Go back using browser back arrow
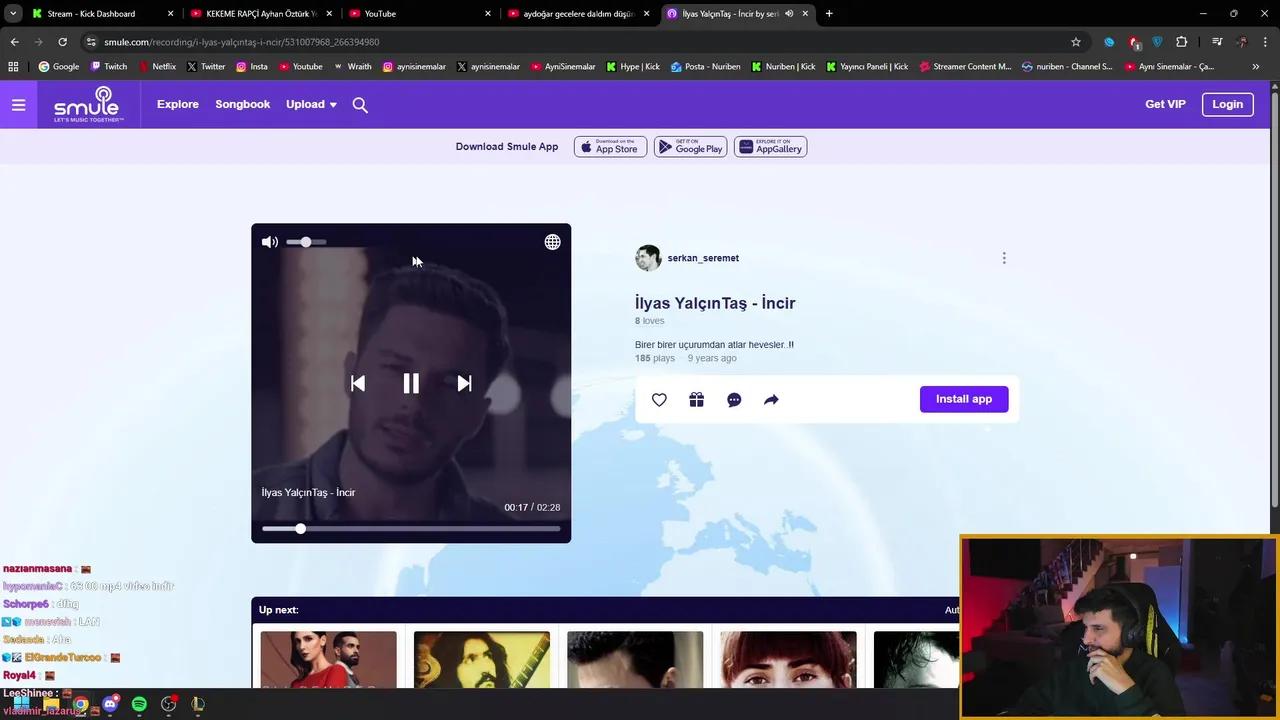1280x720 pixels. [14, 42]
